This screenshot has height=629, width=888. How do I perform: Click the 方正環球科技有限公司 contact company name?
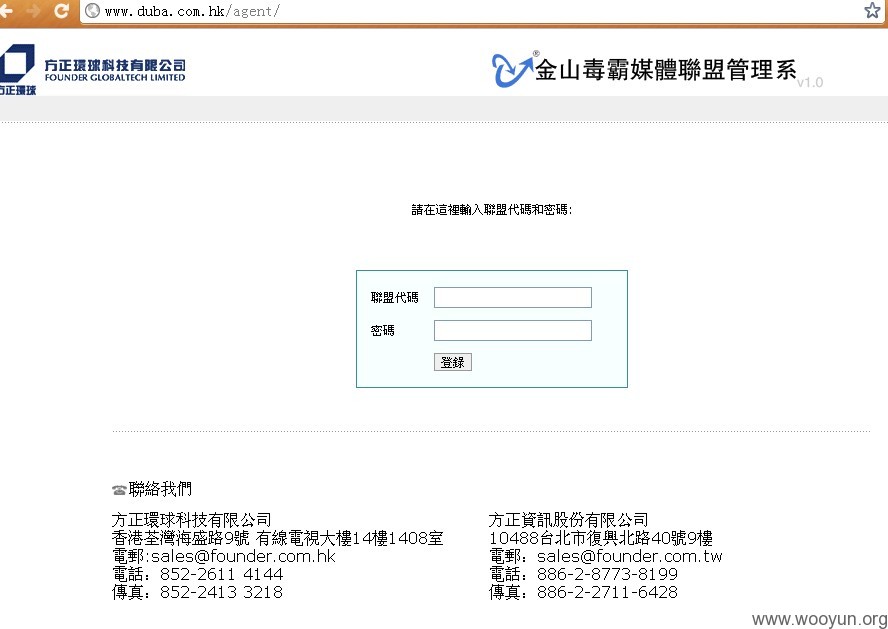click(191, 520)
